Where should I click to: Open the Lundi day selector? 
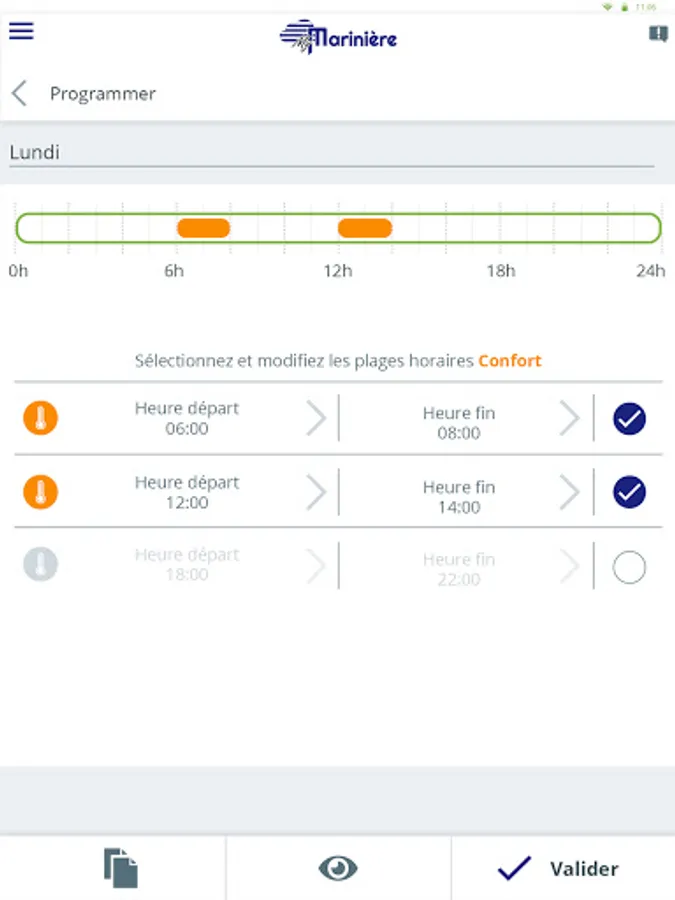pyautogui.click(x=330, y=153)
